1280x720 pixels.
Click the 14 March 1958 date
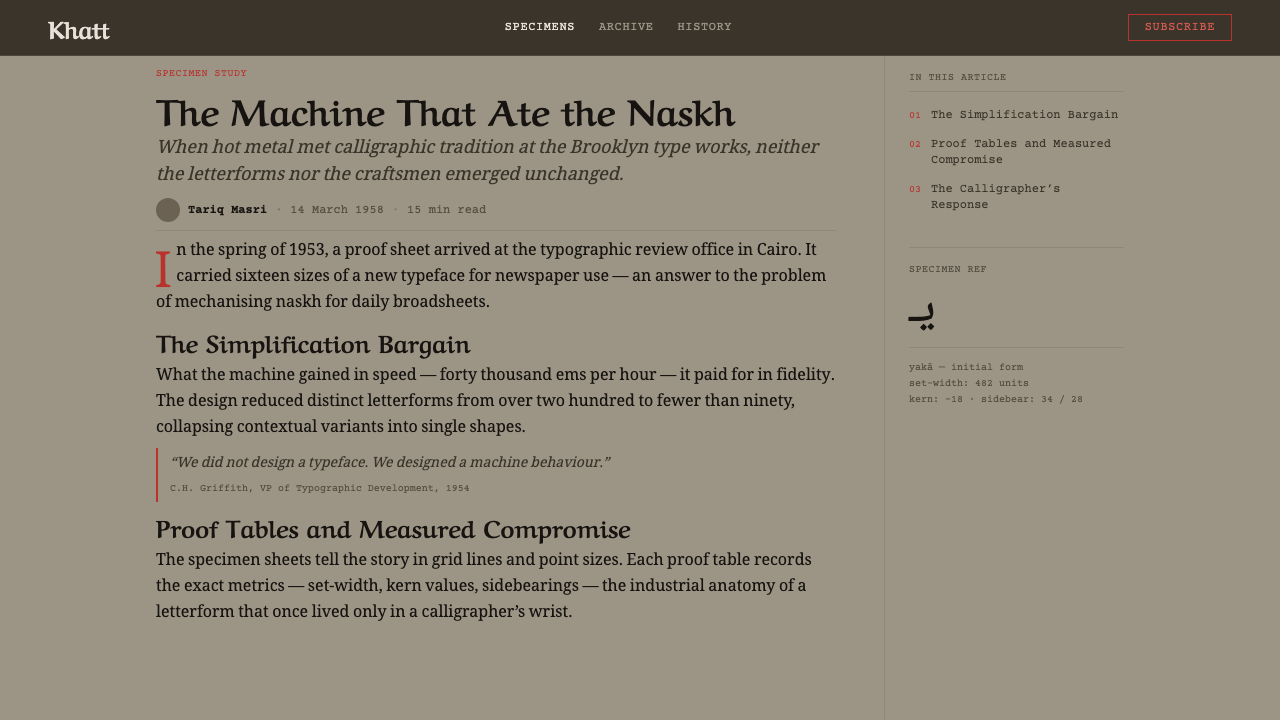pos(337,210)
